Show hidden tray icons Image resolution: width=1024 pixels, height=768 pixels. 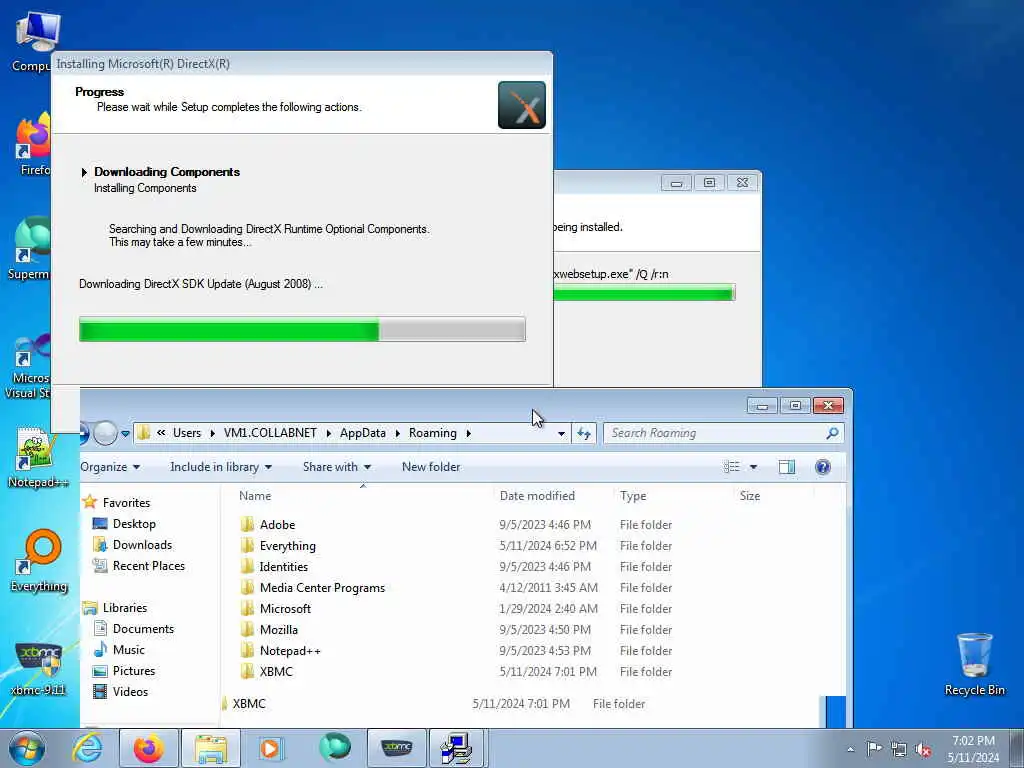pos(850,749)
